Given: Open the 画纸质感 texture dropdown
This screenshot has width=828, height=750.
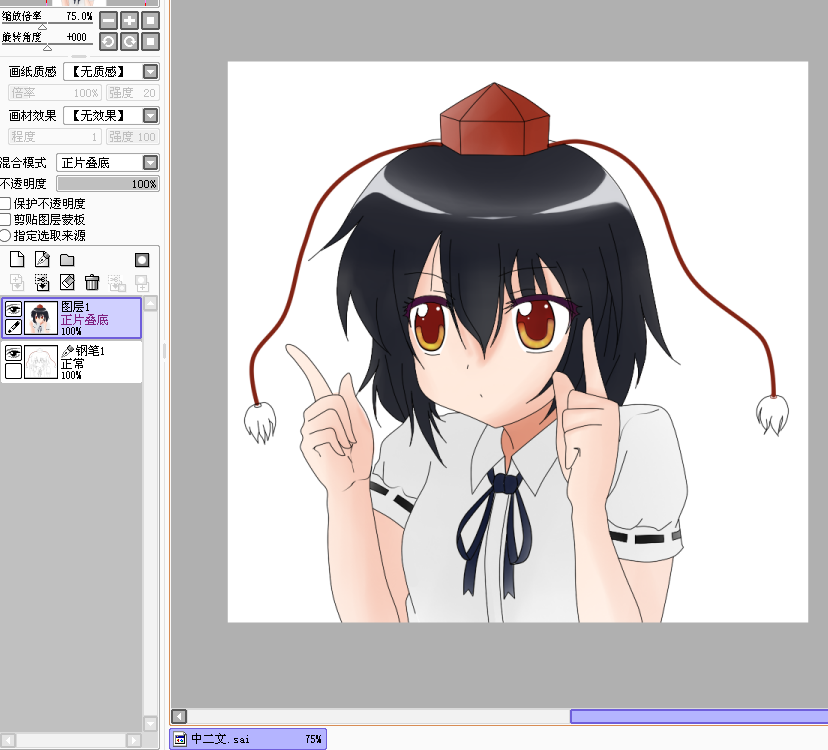Looking at the screenshot, I should [x=150, y=71].
